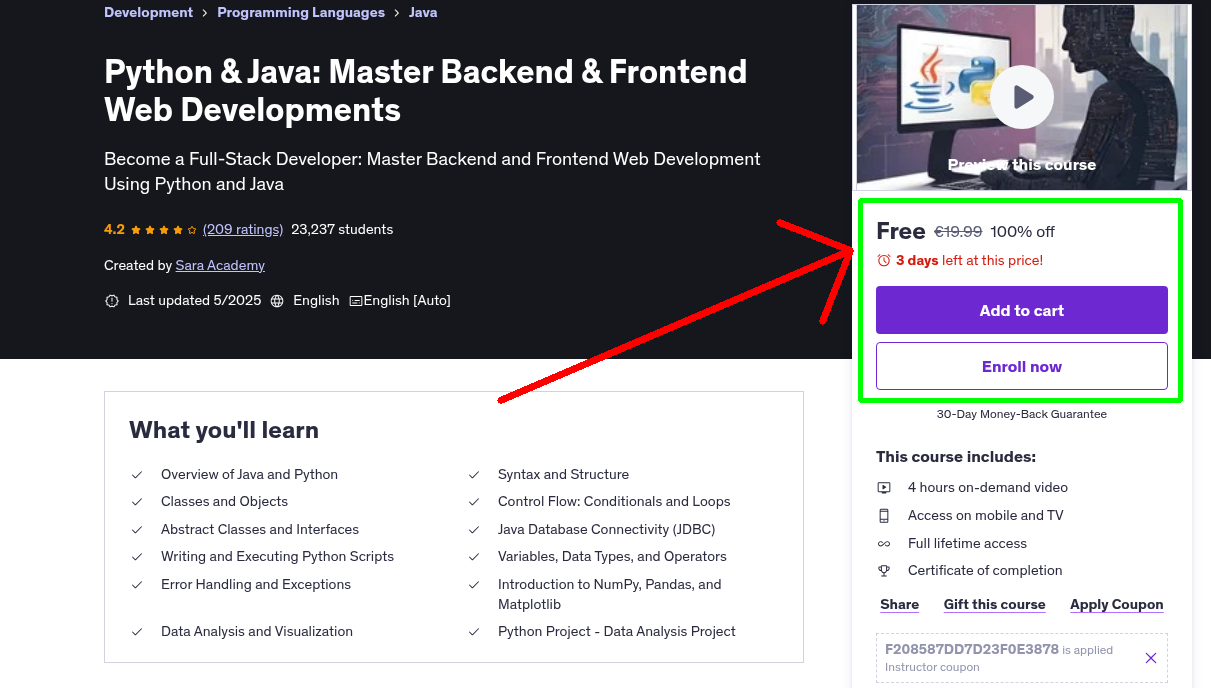Image resolution: width=1211 pixels, height=688 pixels.
Task: Click checkmark beside Data Analysis and Visualization
Action: pos(137,632)
